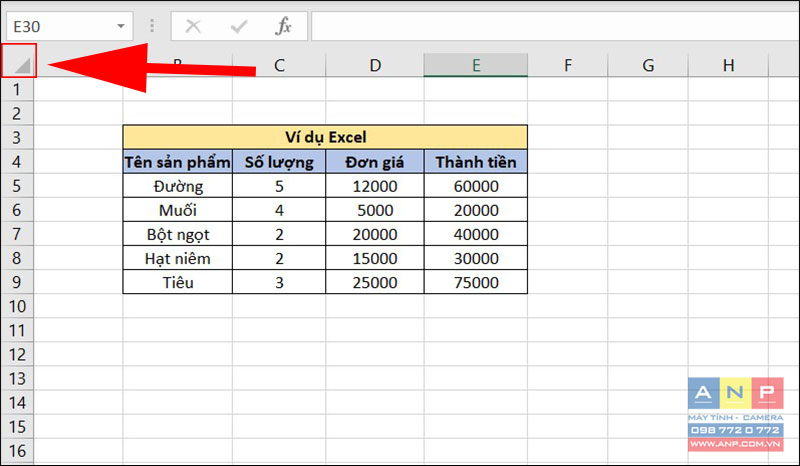Click total cell 40000
Viewport: 800px width, 466px height.
click(476, 234)
